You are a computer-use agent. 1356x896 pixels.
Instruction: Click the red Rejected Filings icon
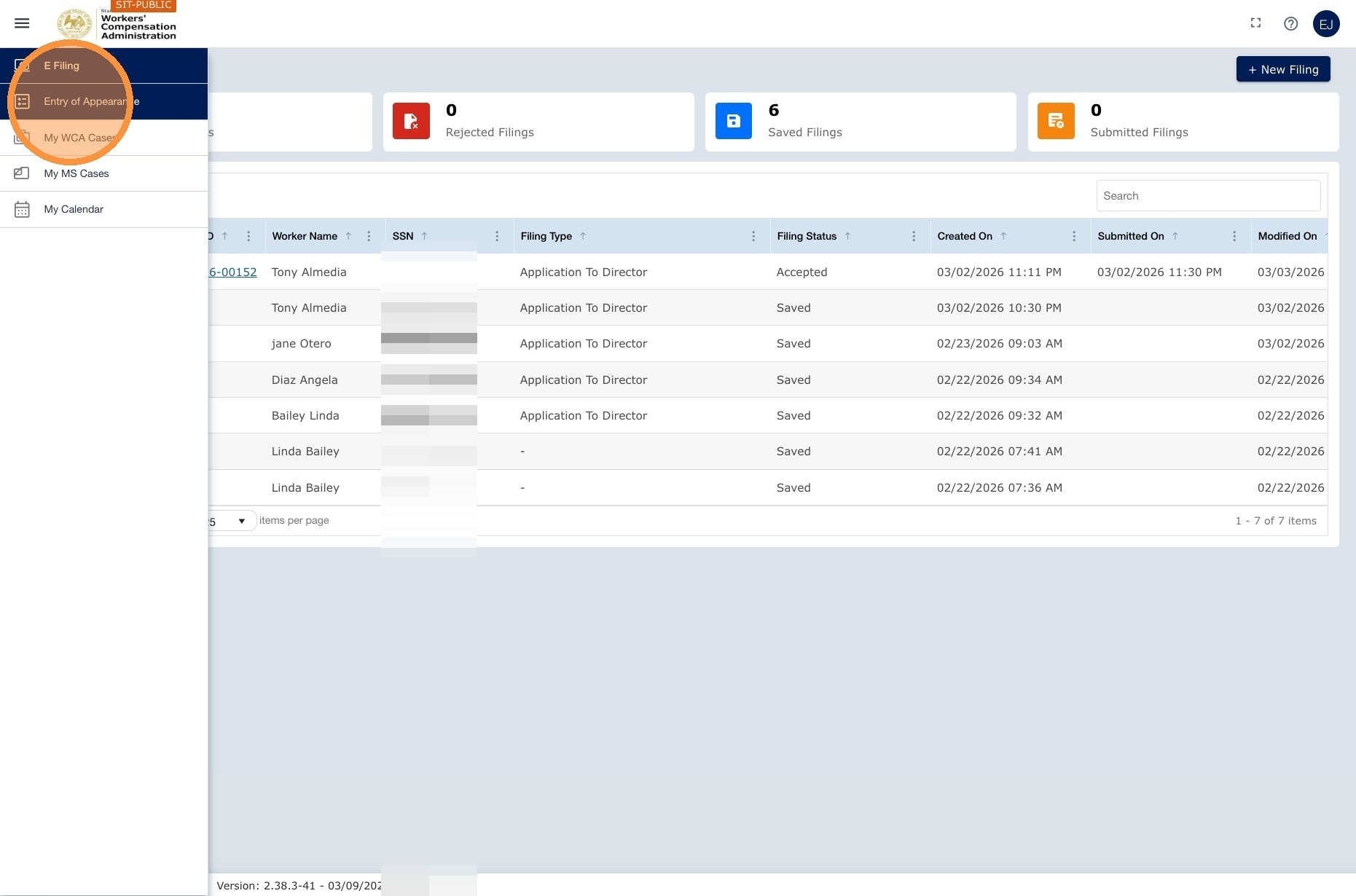point(411,121)
